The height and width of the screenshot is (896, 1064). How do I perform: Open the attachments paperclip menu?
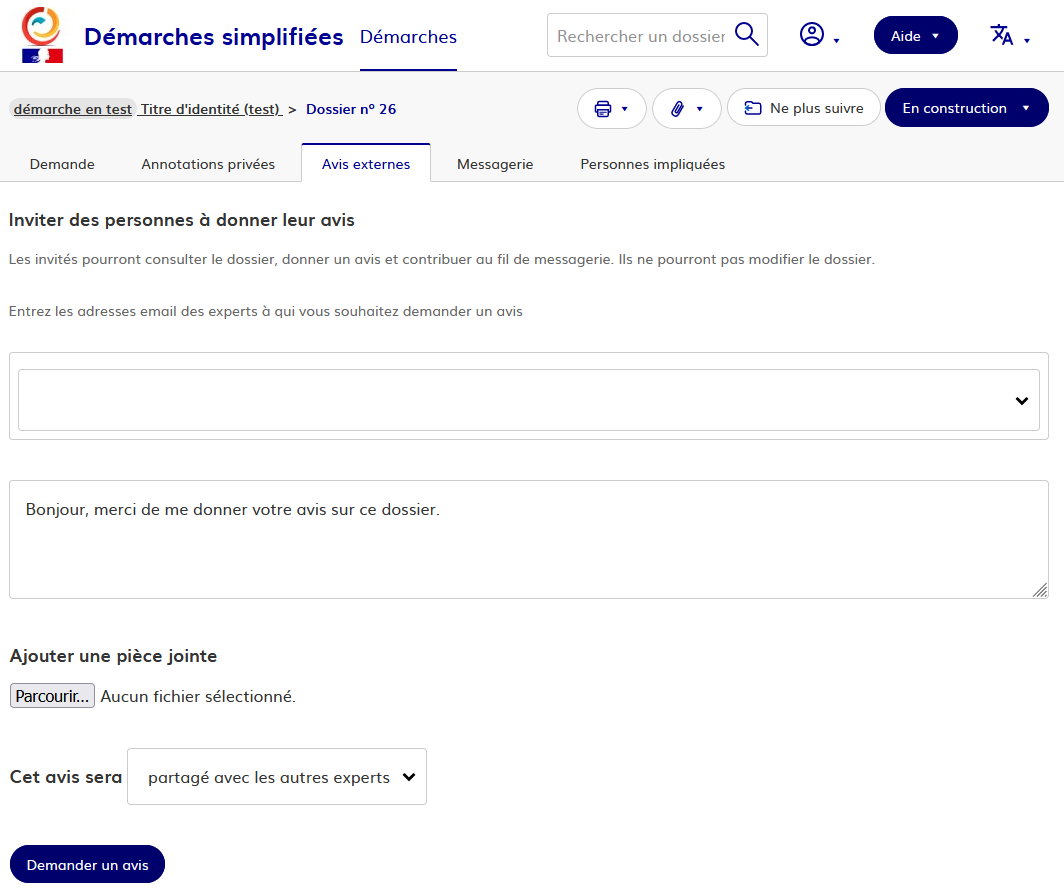[x=686, y=108]
